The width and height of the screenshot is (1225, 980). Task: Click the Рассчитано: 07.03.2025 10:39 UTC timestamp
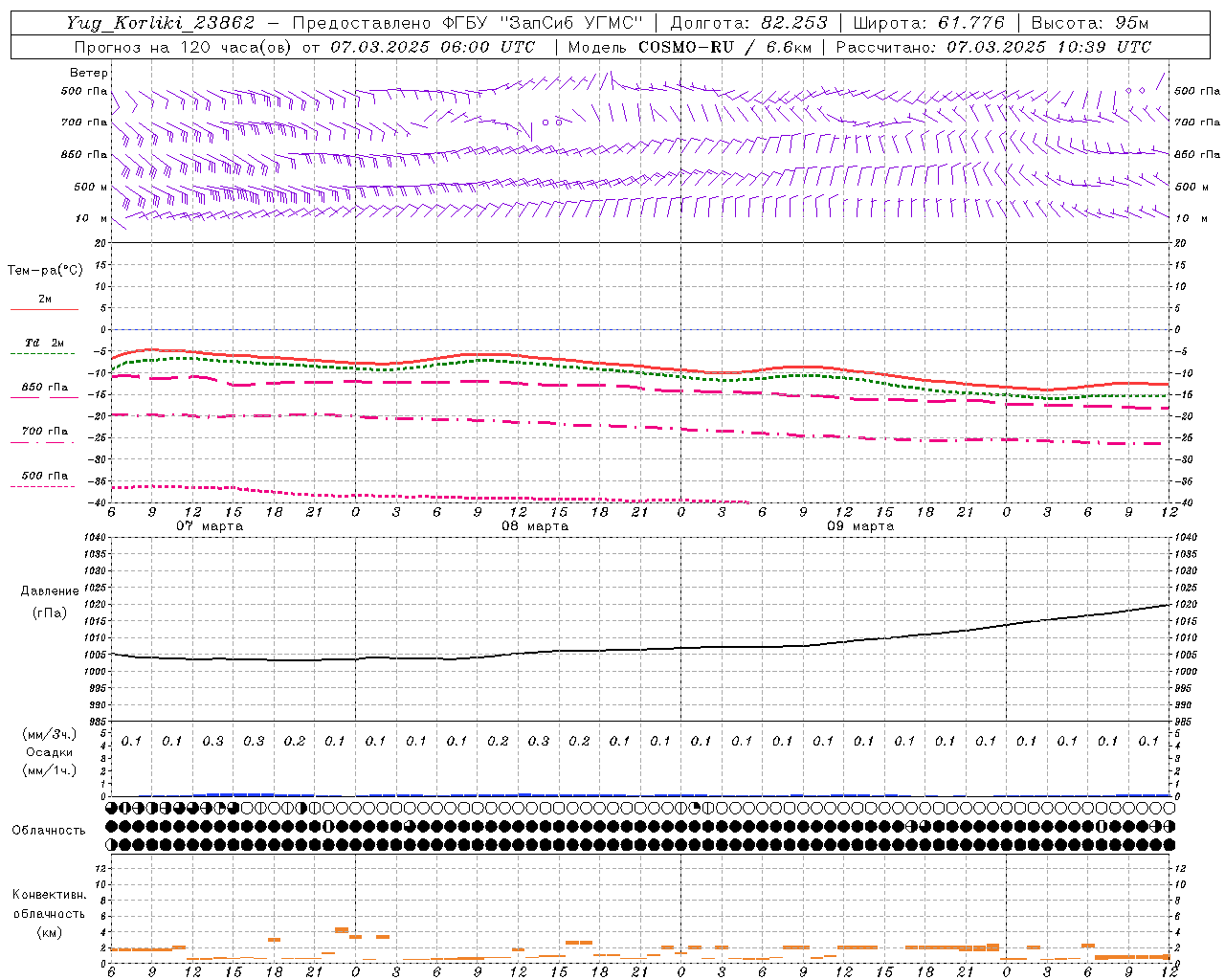[993, 47]
